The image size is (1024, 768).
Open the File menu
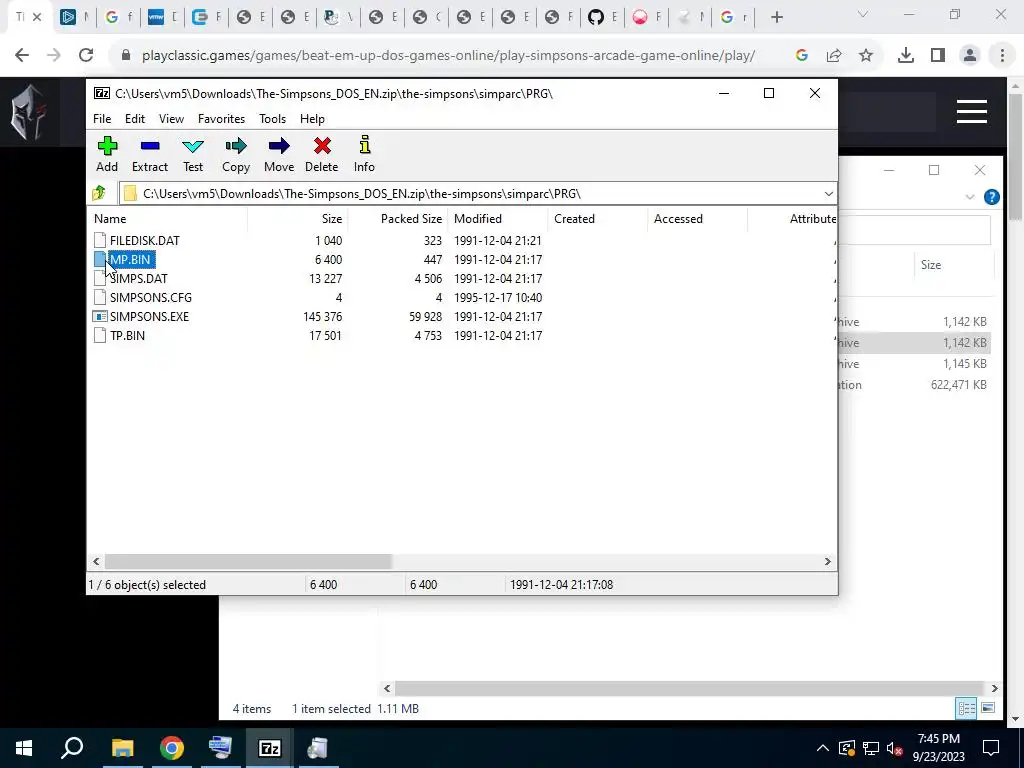(x=102, y=119)
